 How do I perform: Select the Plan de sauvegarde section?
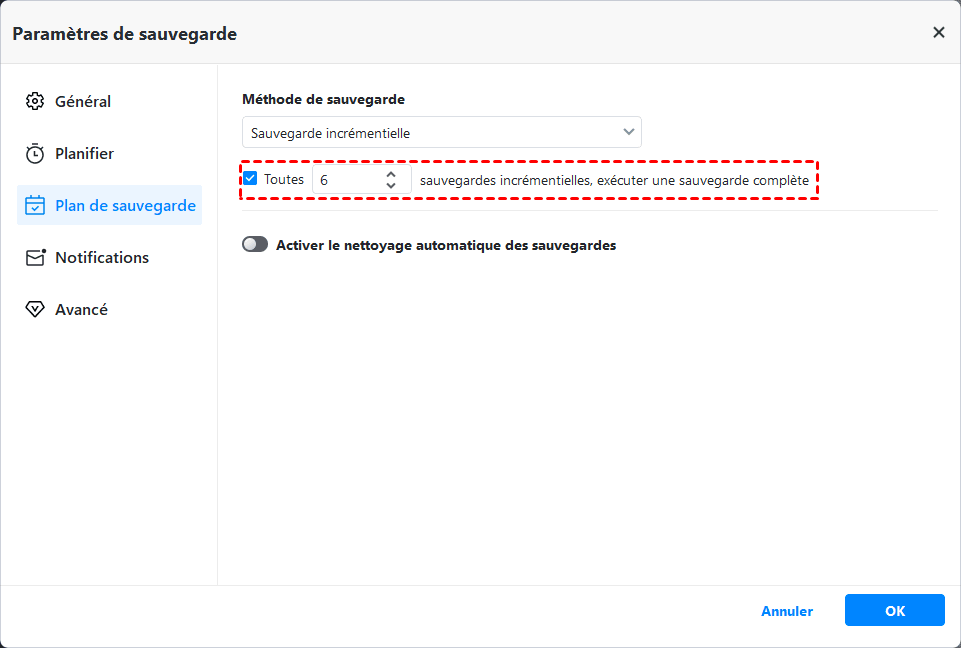coord(109,205)
